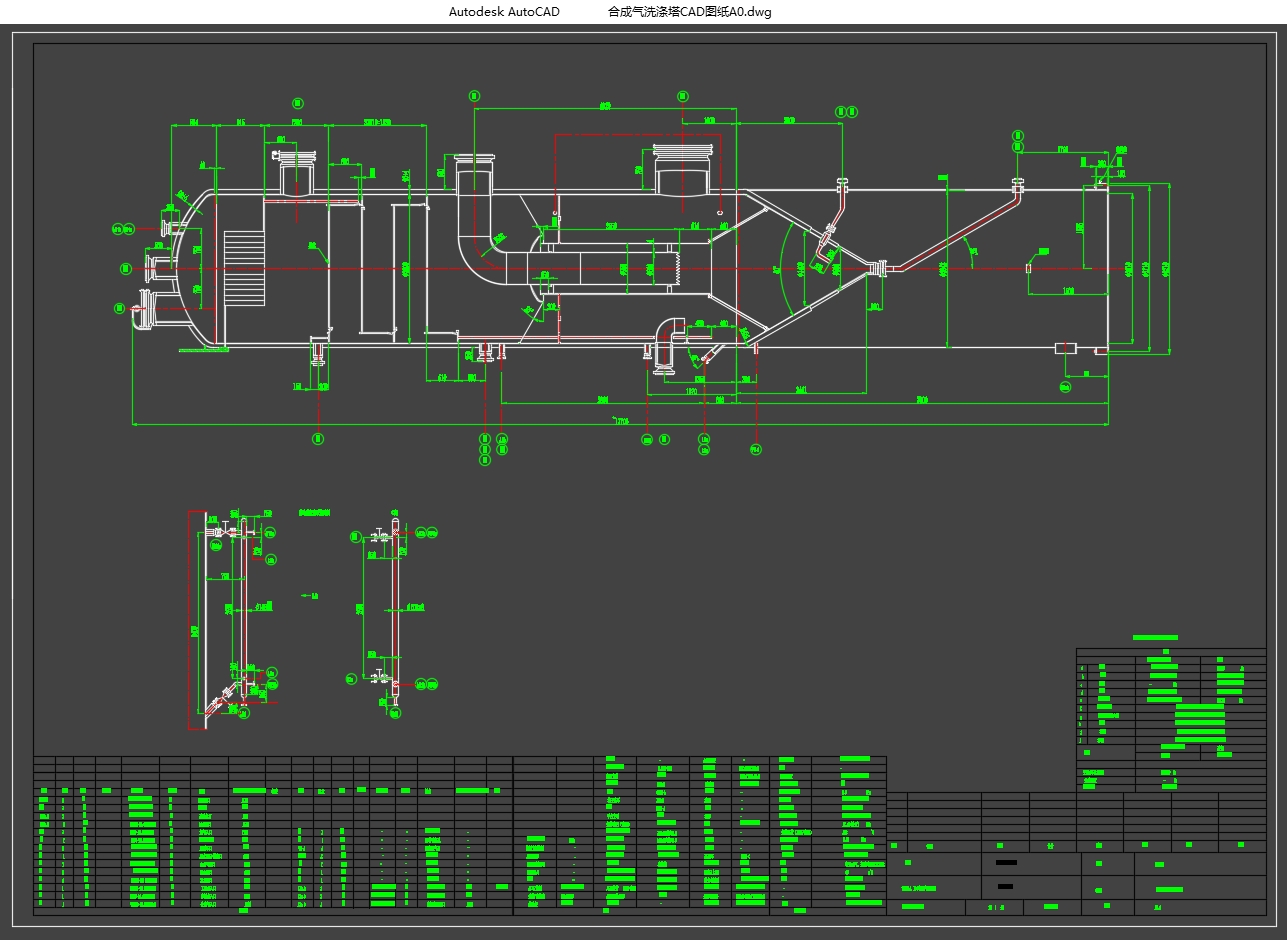The height and width of the screenshot is (940, 1287).
Task: Click the left level gauge detail view
Action: [232, 620]
